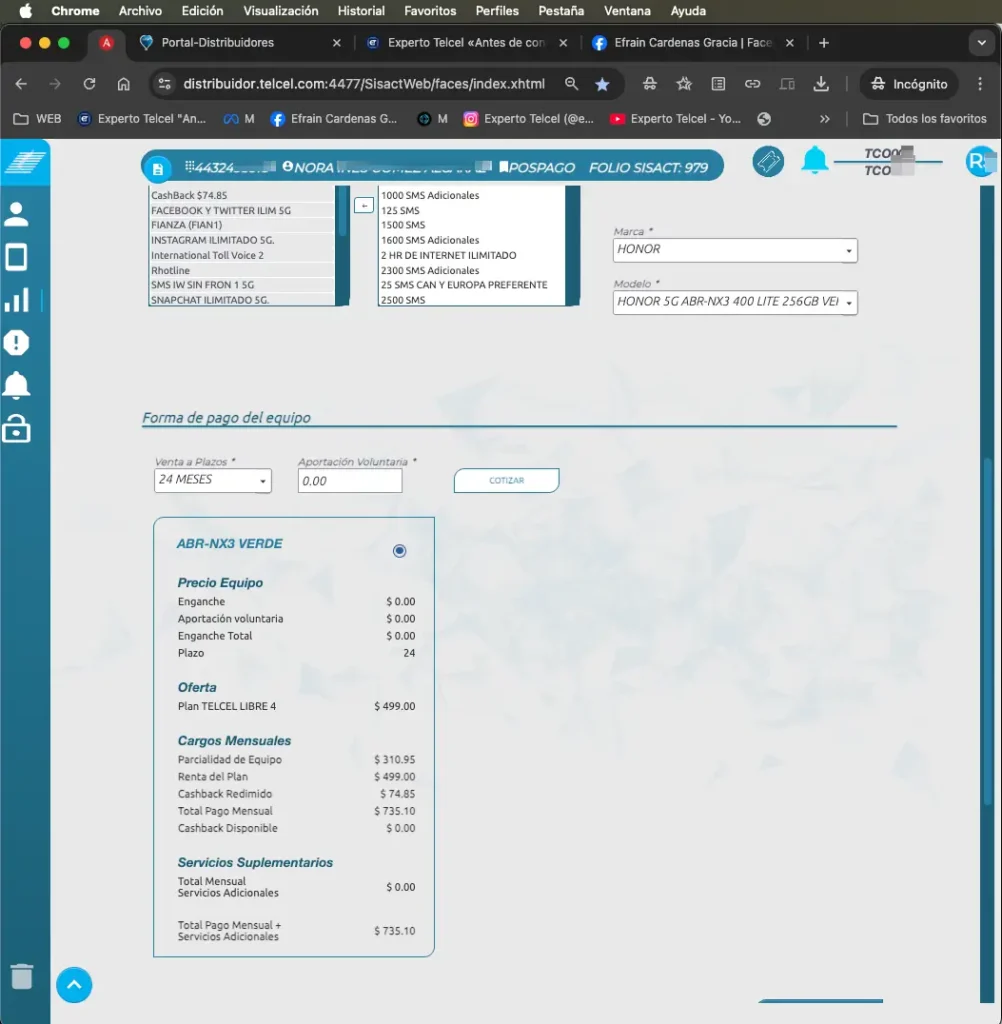Click the bookmark star icon
1002x1024 pixels.
coord(602,84)
